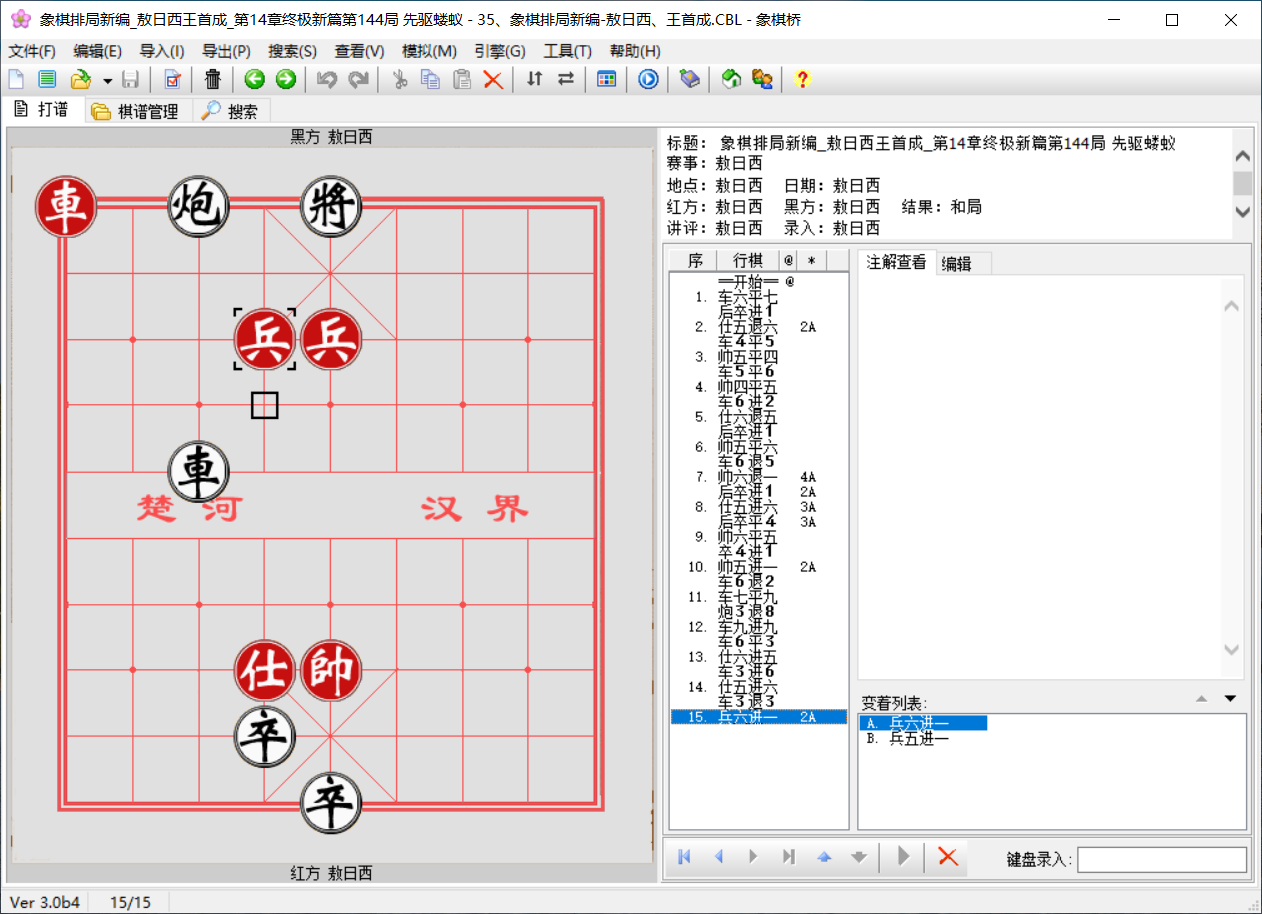This screenshot has width=1262, height=914.
Task: Click the black downward variation list arrow
Action: pyautogui.click(x=1231, y=698)
